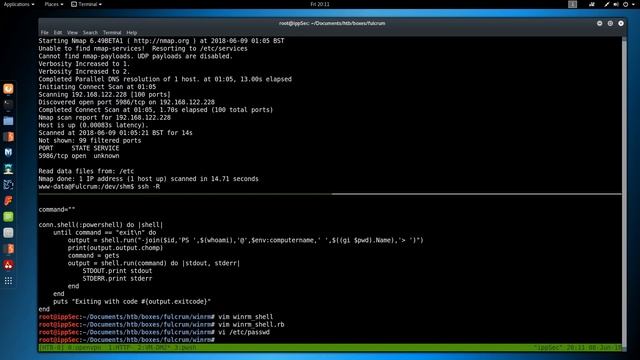Open the Terminal menu in menubar

112,32
